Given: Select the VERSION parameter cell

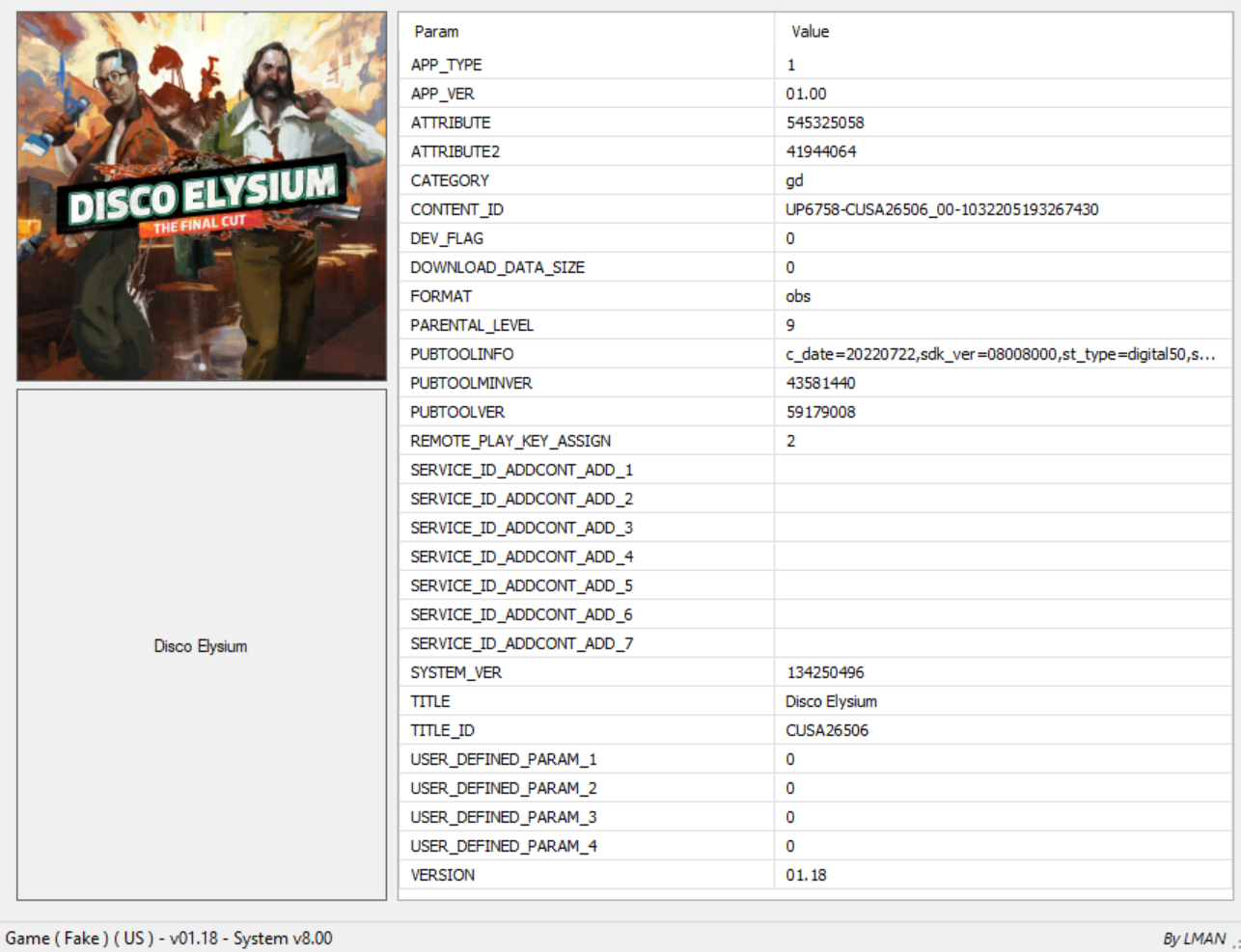Looking at the screenshot, I should tap(587, 875).
